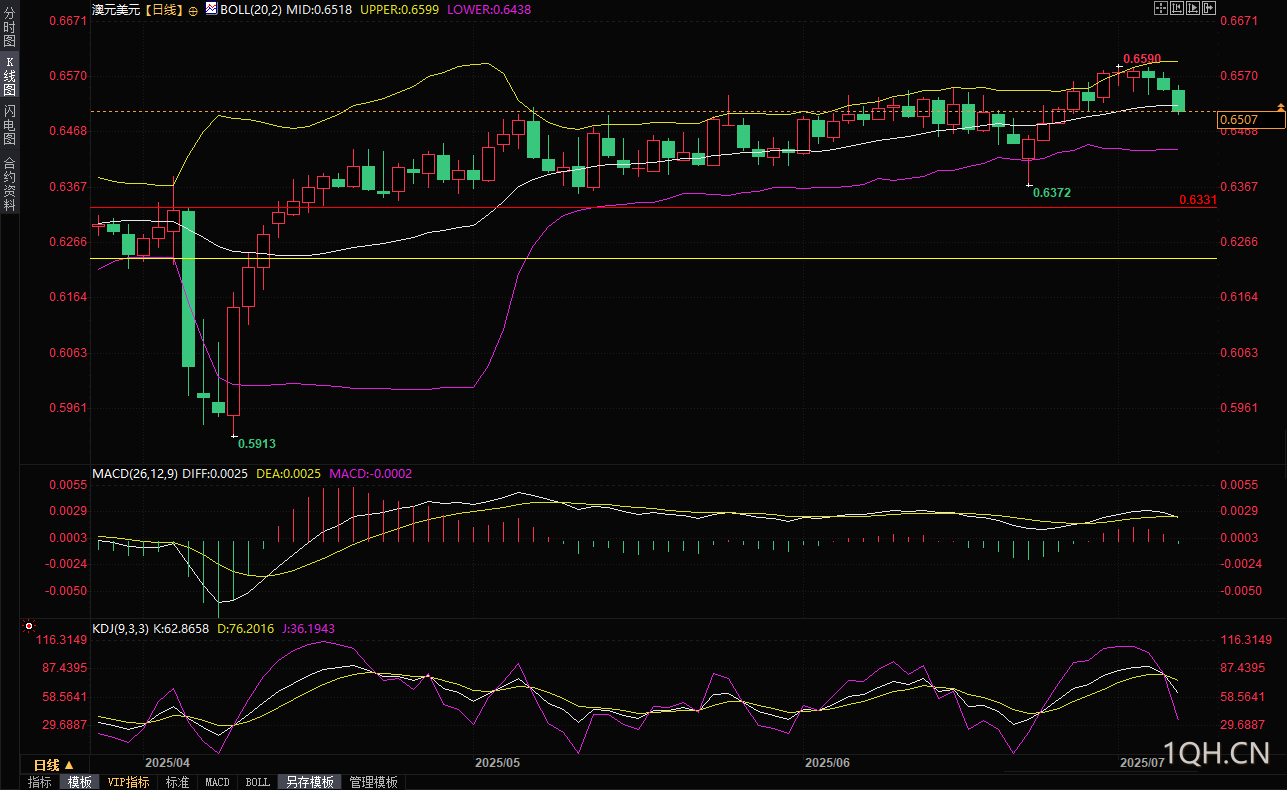The height and width of the screenshot is (790, 1287).
Task: Choose the 标准 template tab
Action: tap(178, 782)
